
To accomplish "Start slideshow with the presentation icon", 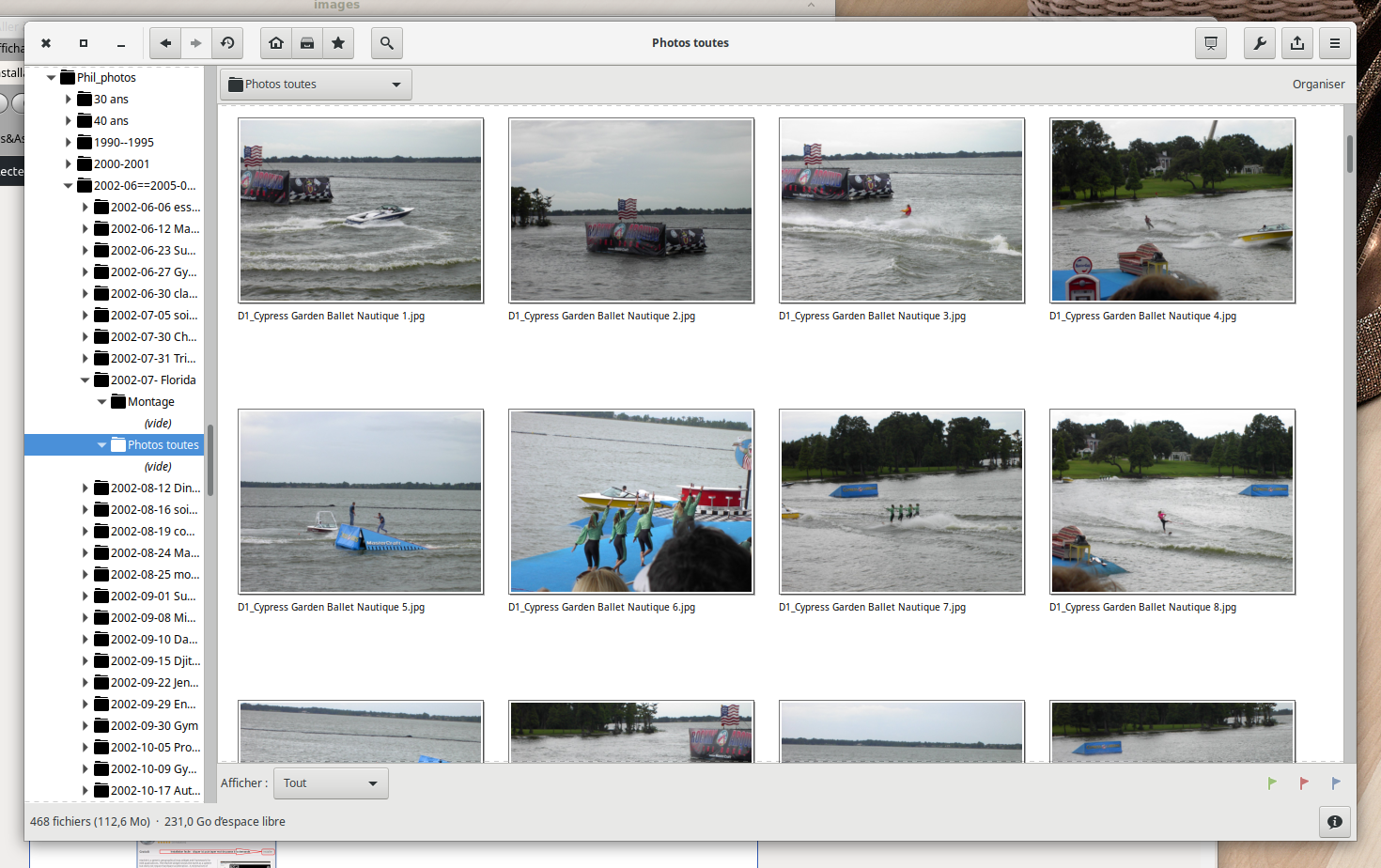I will (1211, 43).
